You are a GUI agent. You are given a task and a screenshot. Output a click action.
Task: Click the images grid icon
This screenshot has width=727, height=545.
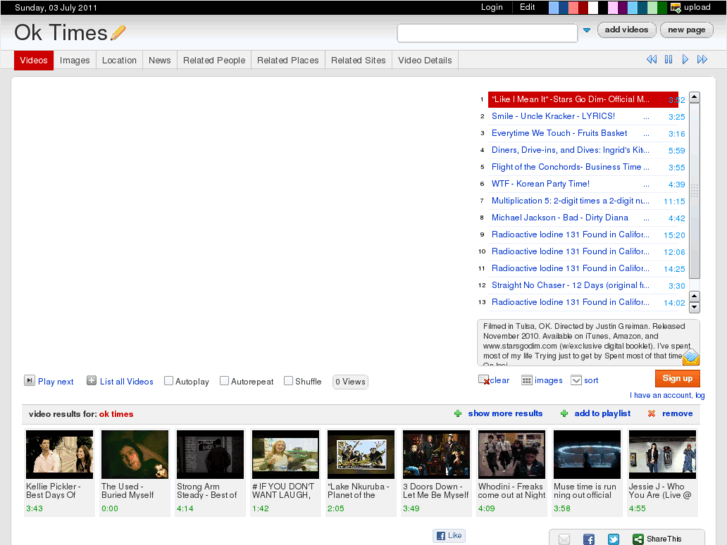click(526, 380)
